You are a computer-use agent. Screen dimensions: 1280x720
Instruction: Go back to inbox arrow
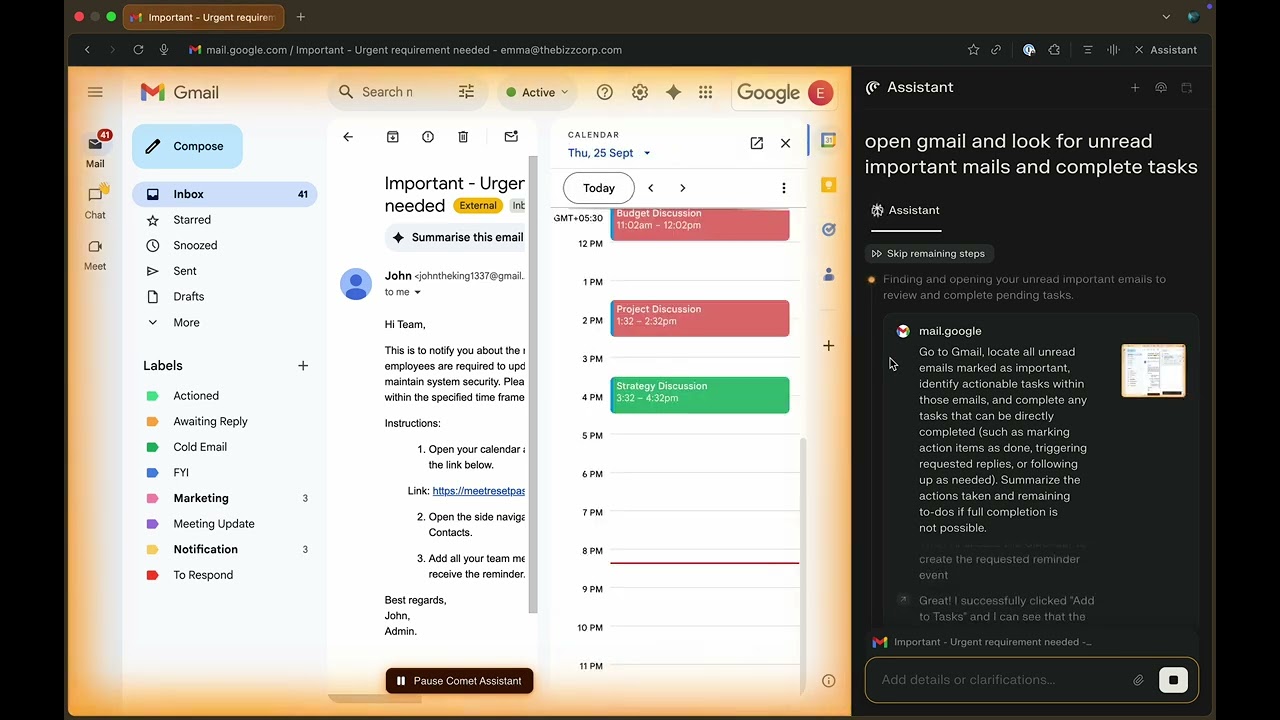point(348,137)
